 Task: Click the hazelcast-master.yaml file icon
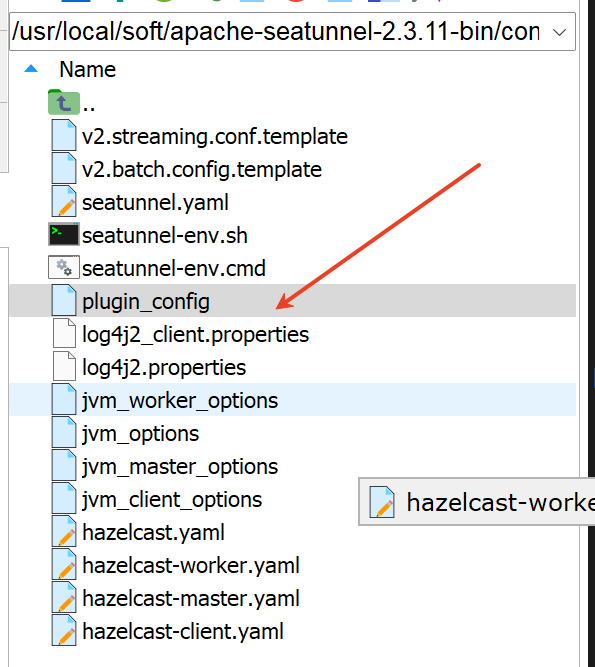coord(64,597)
